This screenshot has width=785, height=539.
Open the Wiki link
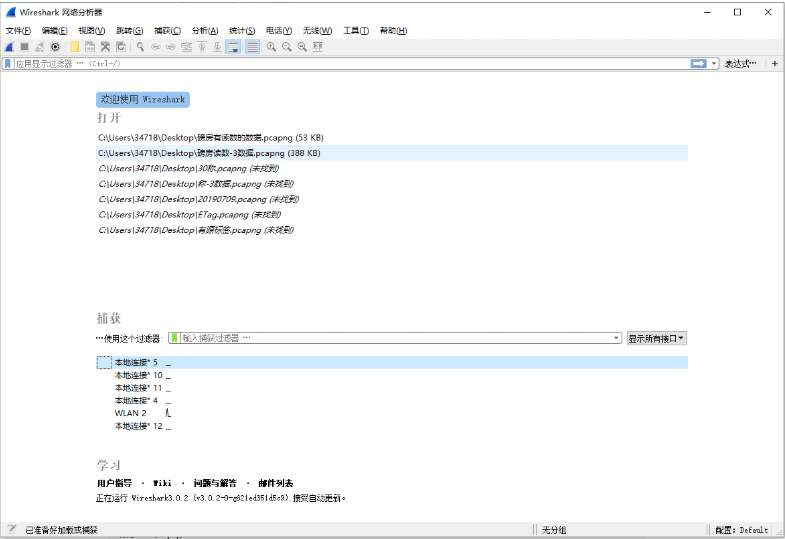pyautogui.click(x=162, y=483)
